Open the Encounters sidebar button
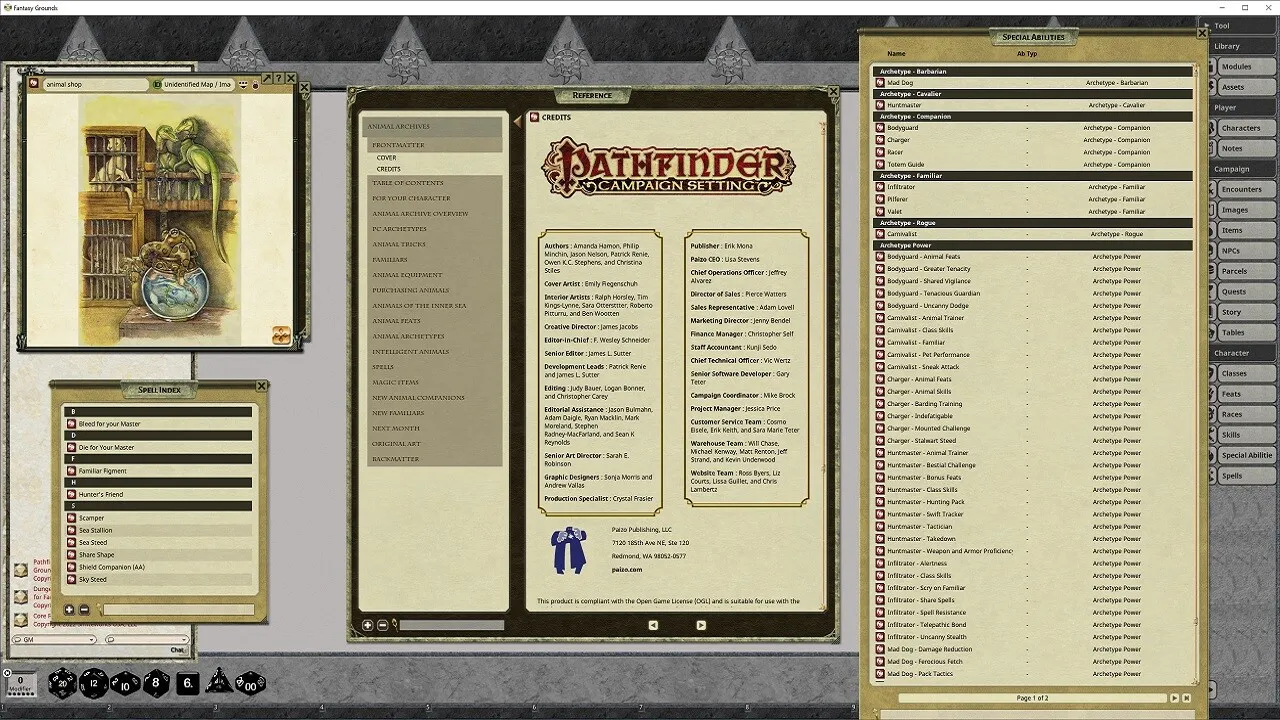Screen dimensions: 1280x720 pos(1245,189)
